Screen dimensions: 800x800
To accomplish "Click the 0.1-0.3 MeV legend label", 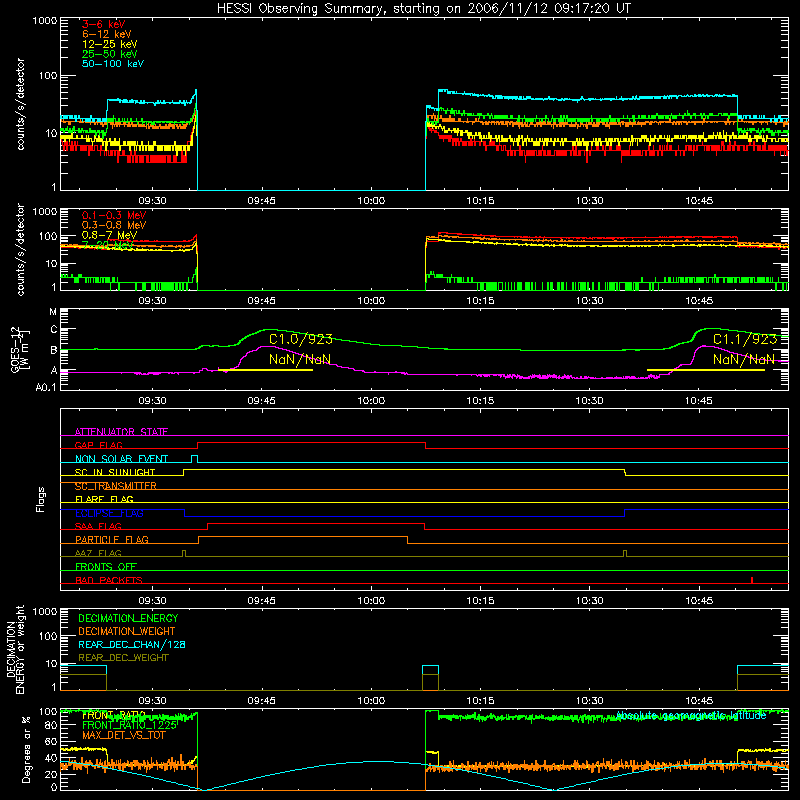I will [114, 215].
